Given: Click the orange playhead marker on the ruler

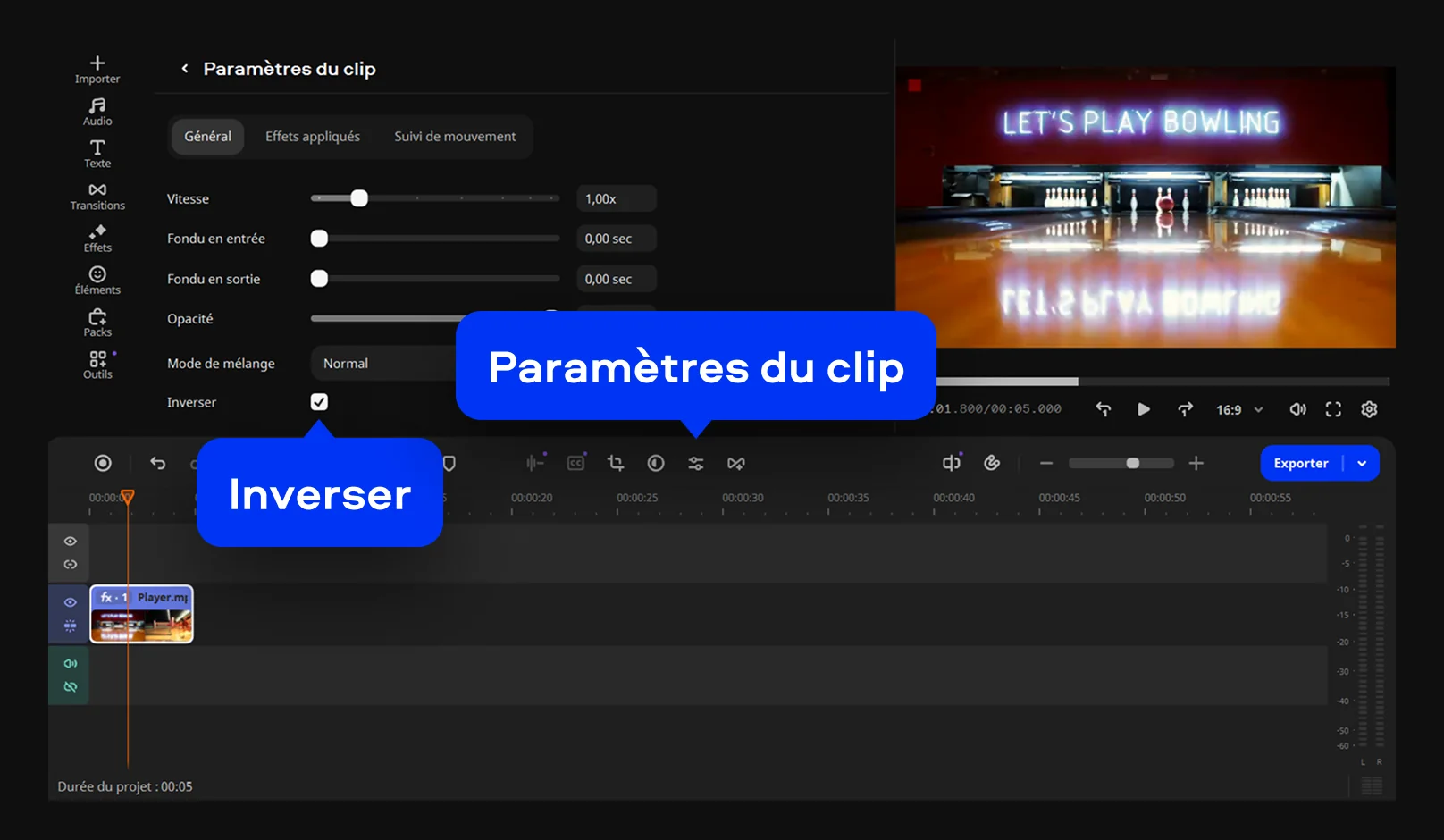Looking at the screenshot, I should pyautogui.click(x=128, y=496).
